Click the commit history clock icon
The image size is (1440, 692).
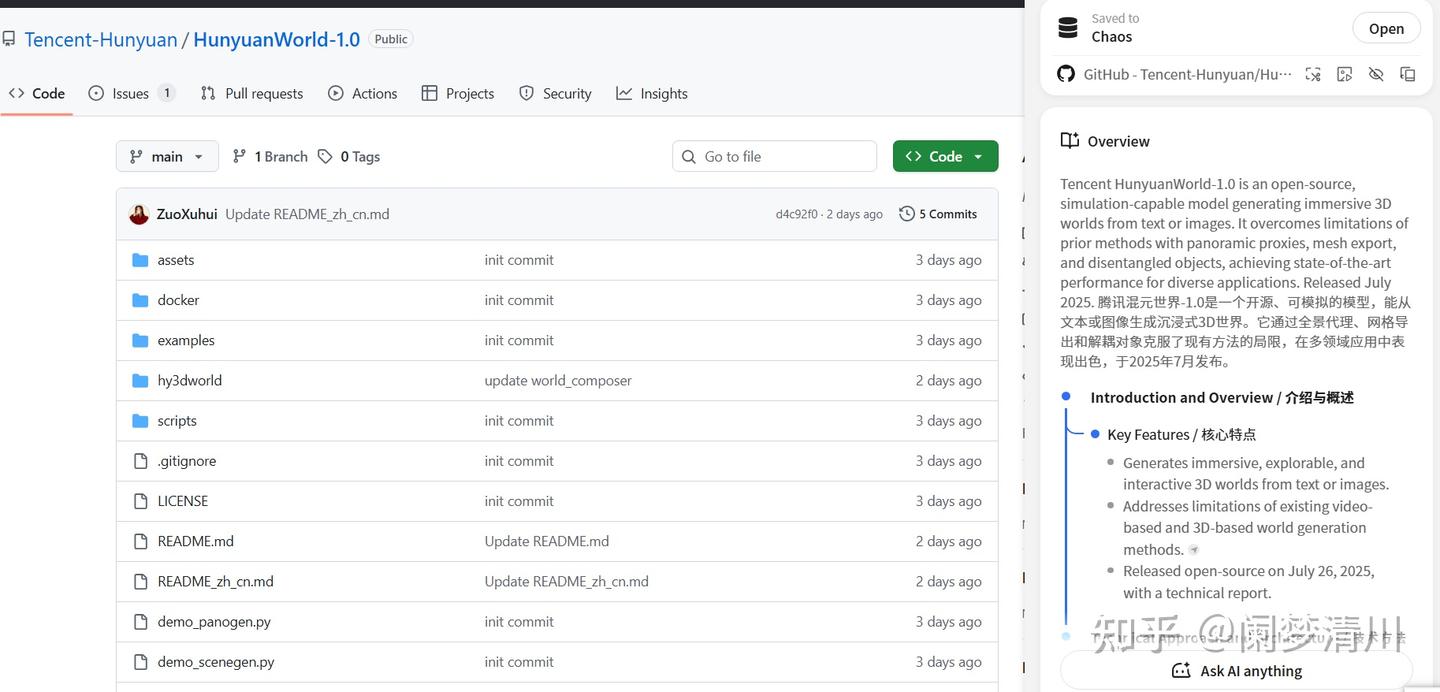pos(907,214)
